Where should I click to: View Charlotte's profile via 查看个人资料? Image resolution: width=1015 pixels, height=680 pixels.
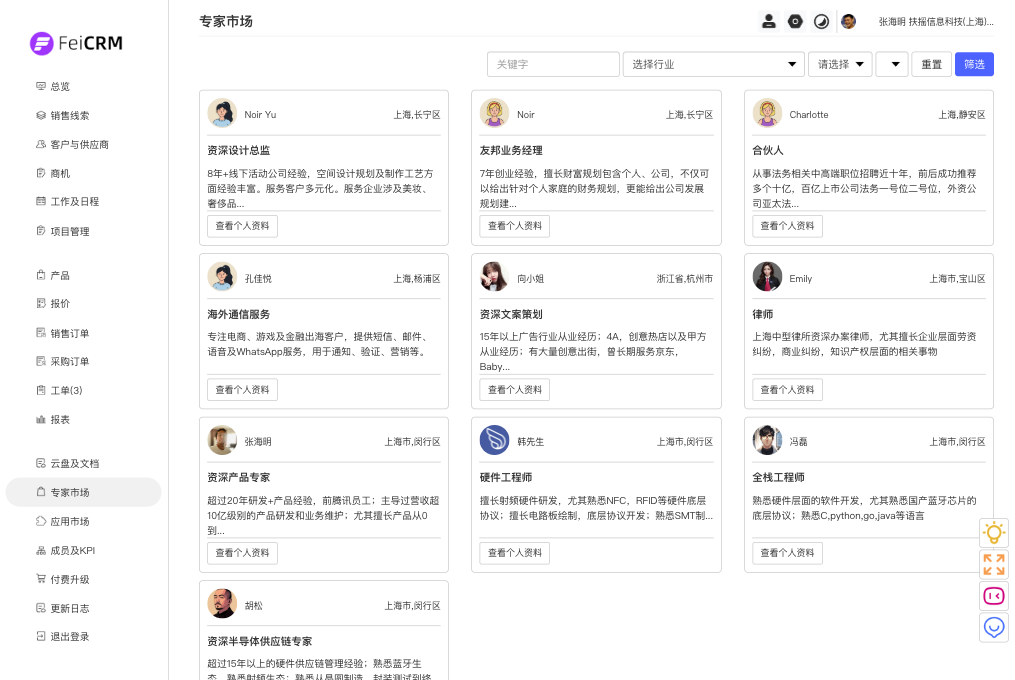click(x=787, y=226)
